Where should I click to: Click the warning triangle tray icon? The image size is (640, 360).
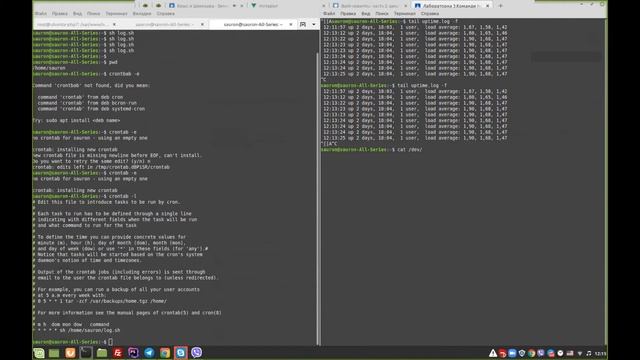pos(493,353)
